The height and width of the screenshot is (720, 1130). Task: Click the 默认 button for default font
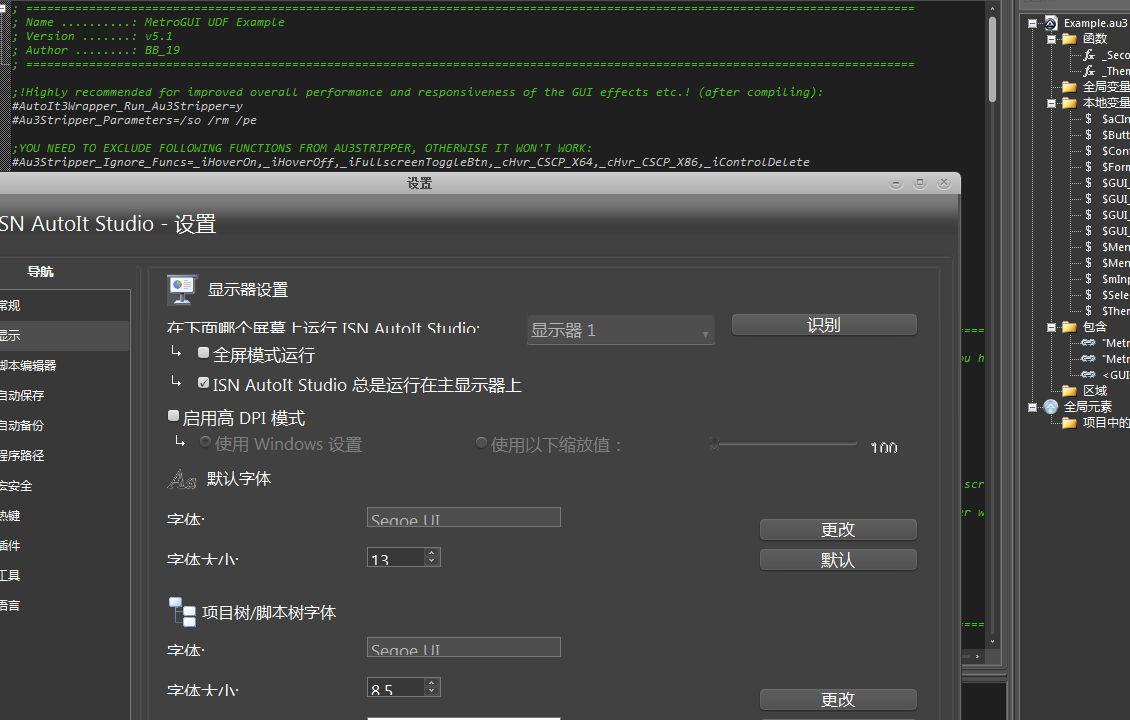[x=837, y=560]
